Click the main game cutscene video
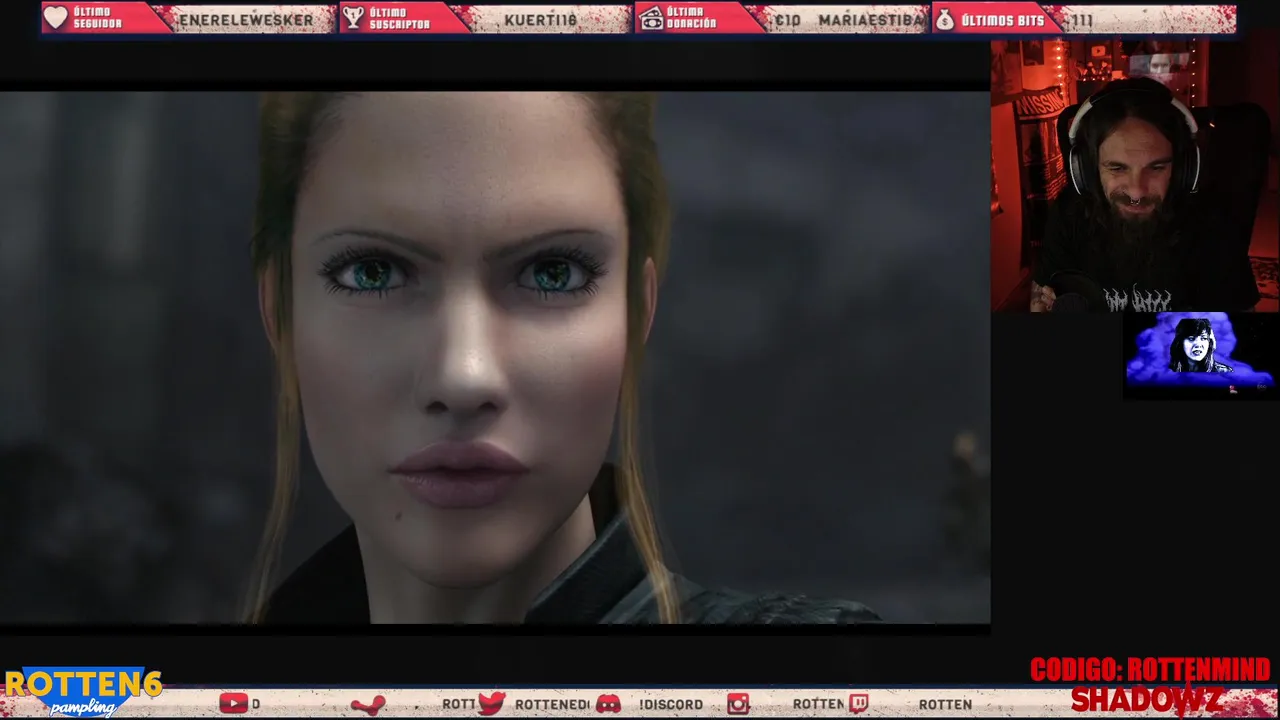The height and width of the screenshot is (720, 1280). click(495, 357)
